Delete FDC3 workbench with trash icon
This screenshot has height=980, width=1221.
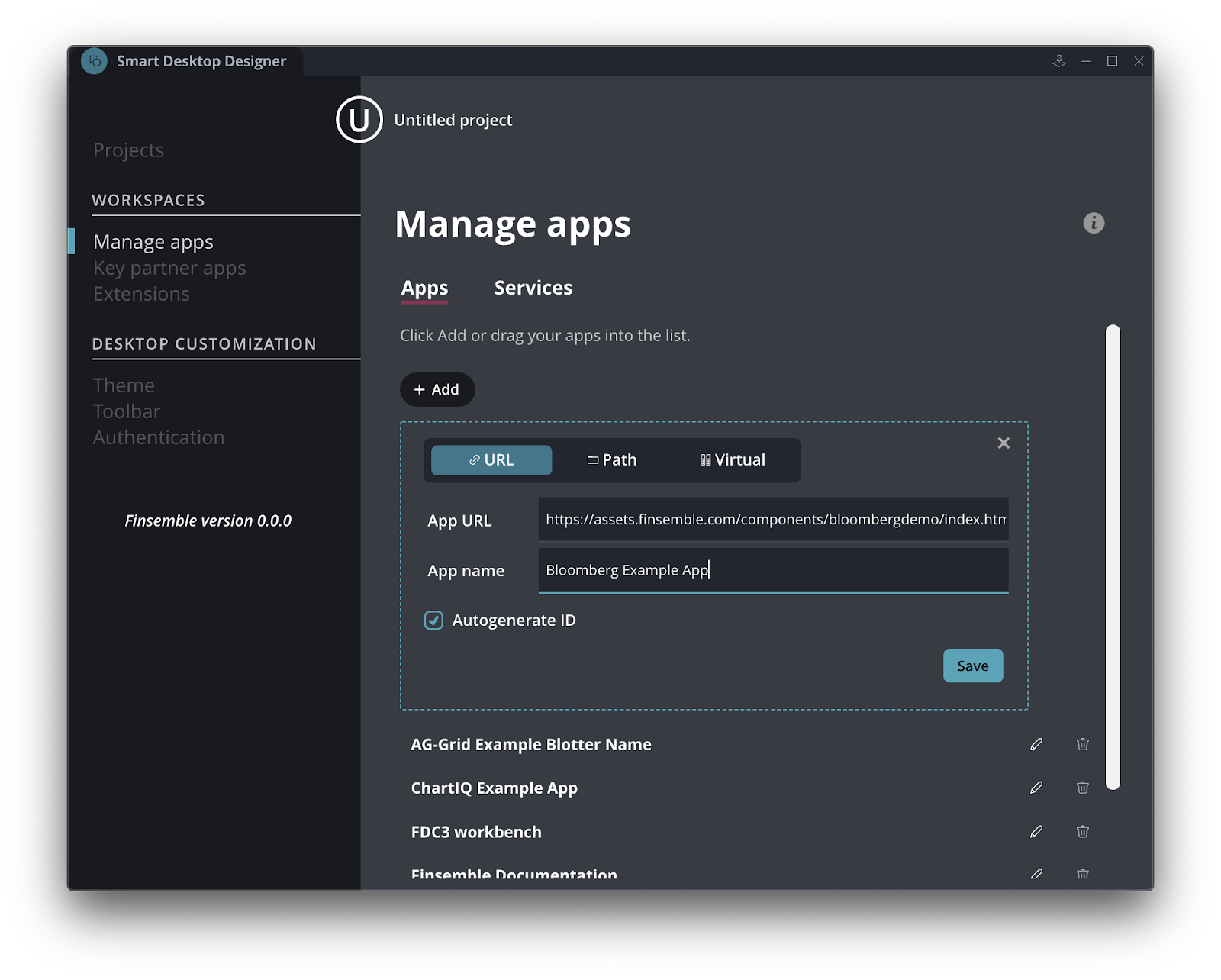[1082, 832]
